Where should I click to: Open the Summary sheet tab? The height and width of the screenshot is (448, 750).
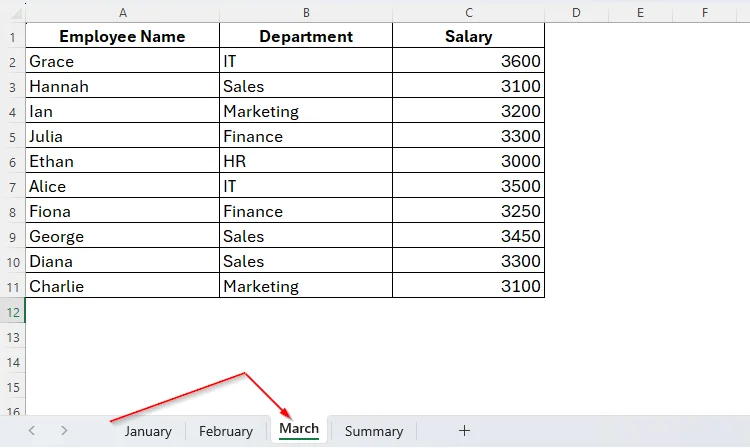(374, 431)
